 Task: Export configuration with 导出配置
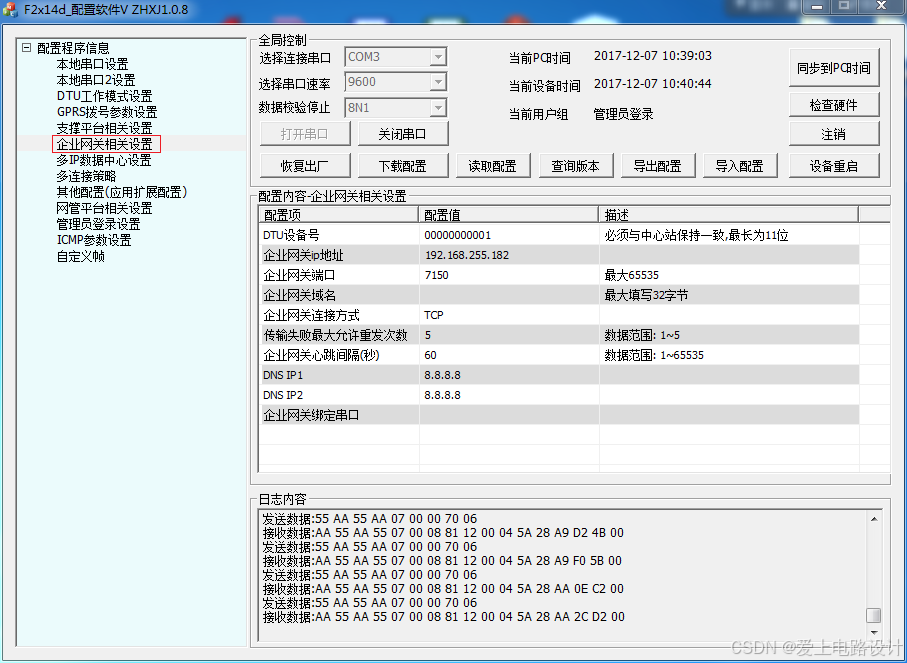(x=658, y=165)
